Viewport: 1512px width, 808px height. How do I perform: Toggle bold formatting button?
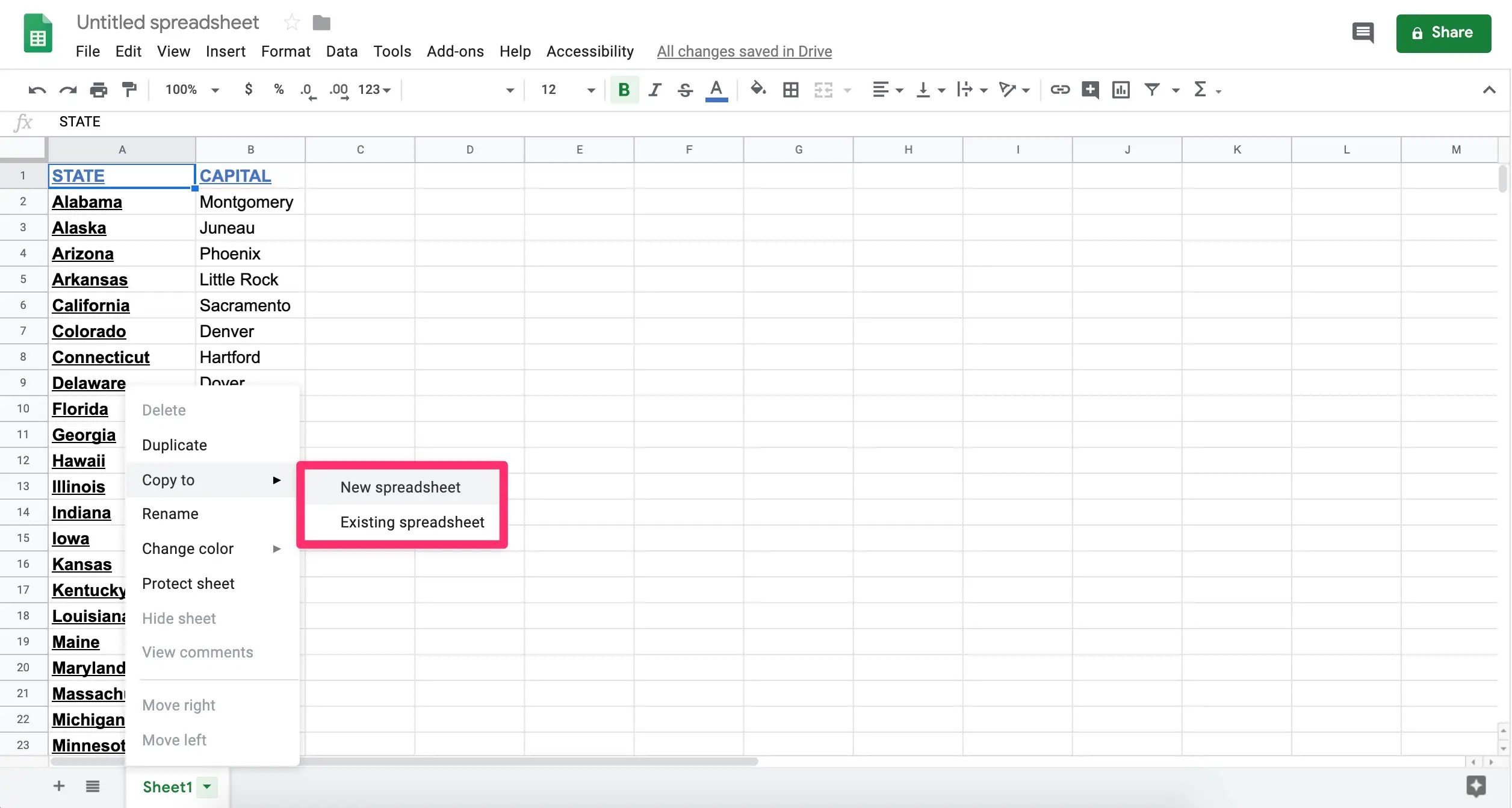click(x=624, y=90)
